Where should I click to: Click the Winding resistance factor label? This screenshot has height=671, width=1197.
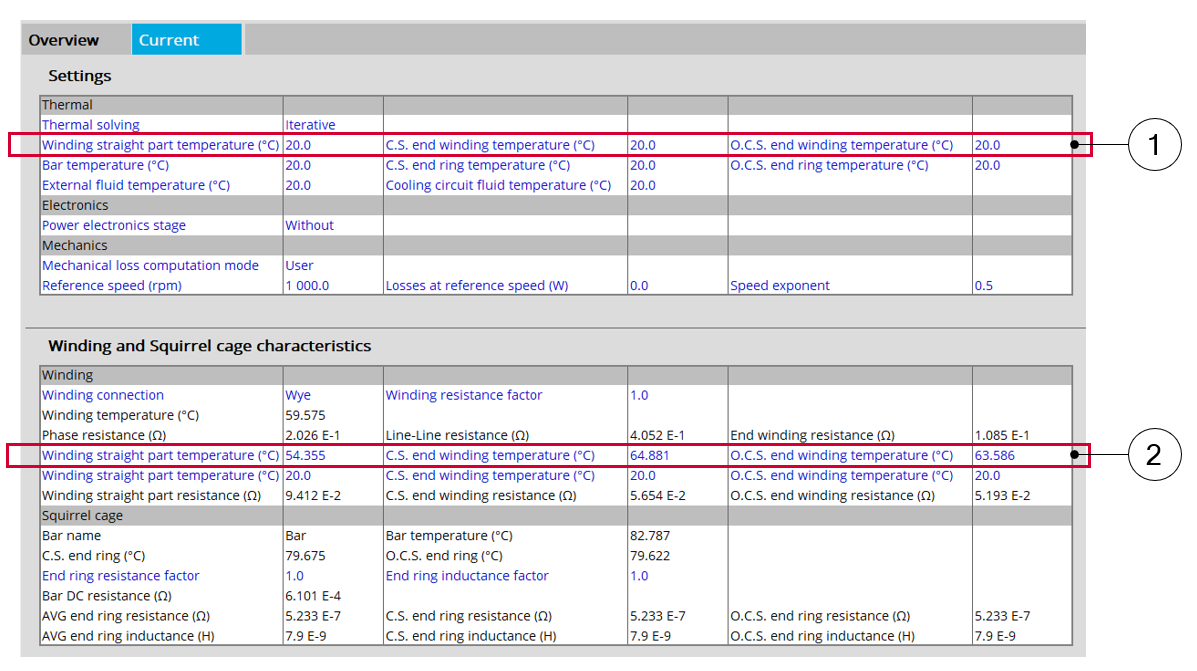pyautogui.click(x=464, y=395)
